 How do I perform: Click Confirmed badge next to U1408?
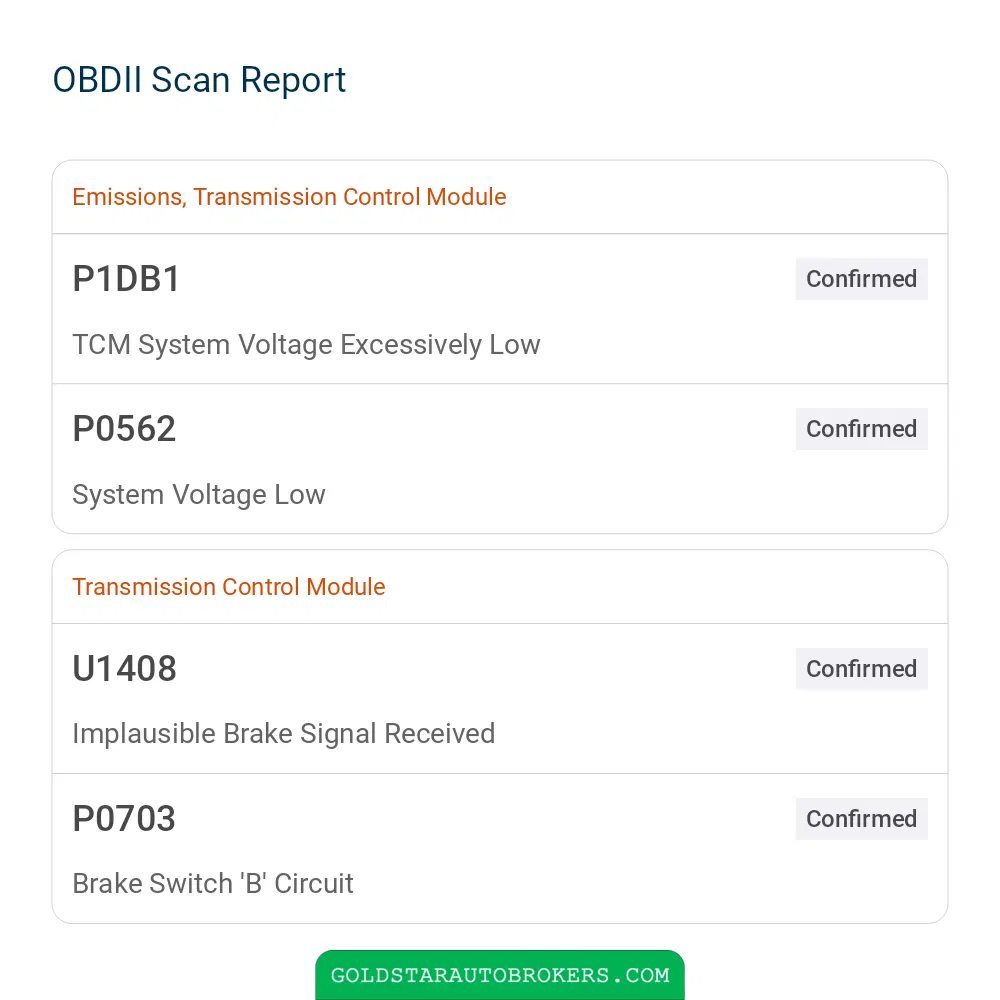pyautogui.click(x=861, y=668)
